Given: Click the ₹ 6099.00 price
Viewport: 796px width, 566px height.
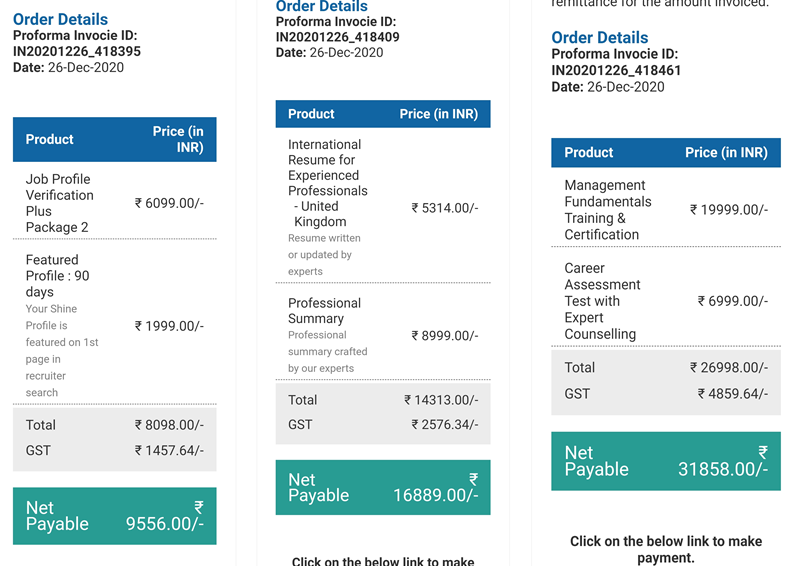Looking at the screenshot, I should (169, 203).
